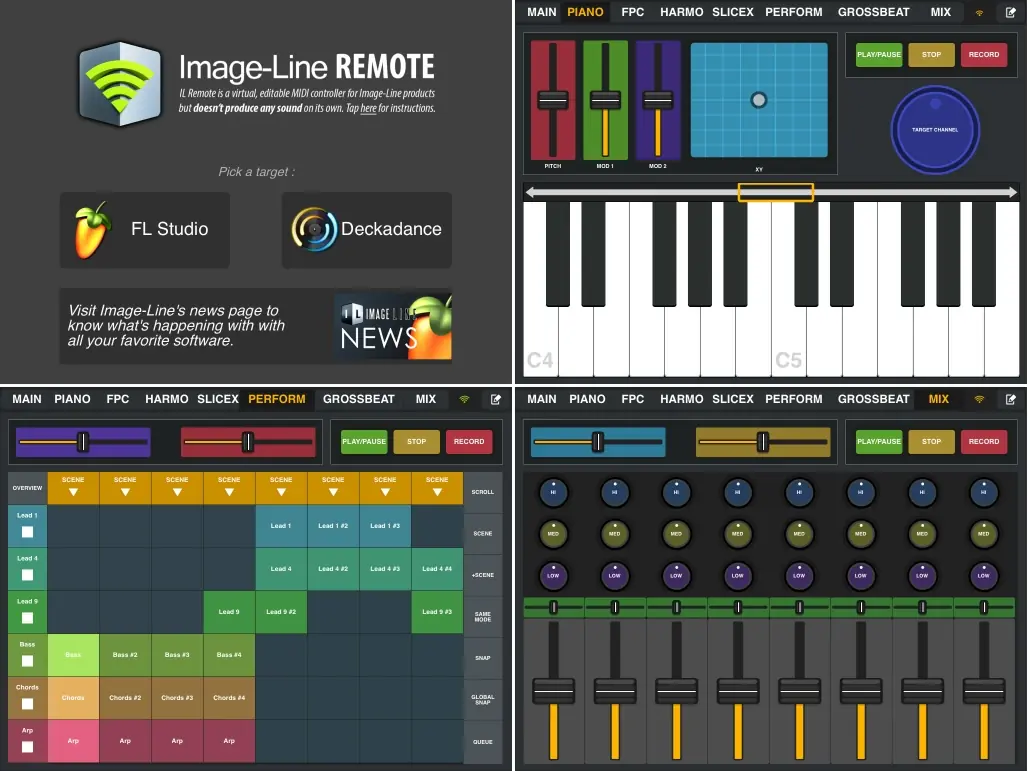Tap the Deckadance disc icon target
1030x771 pixels.
313,229
